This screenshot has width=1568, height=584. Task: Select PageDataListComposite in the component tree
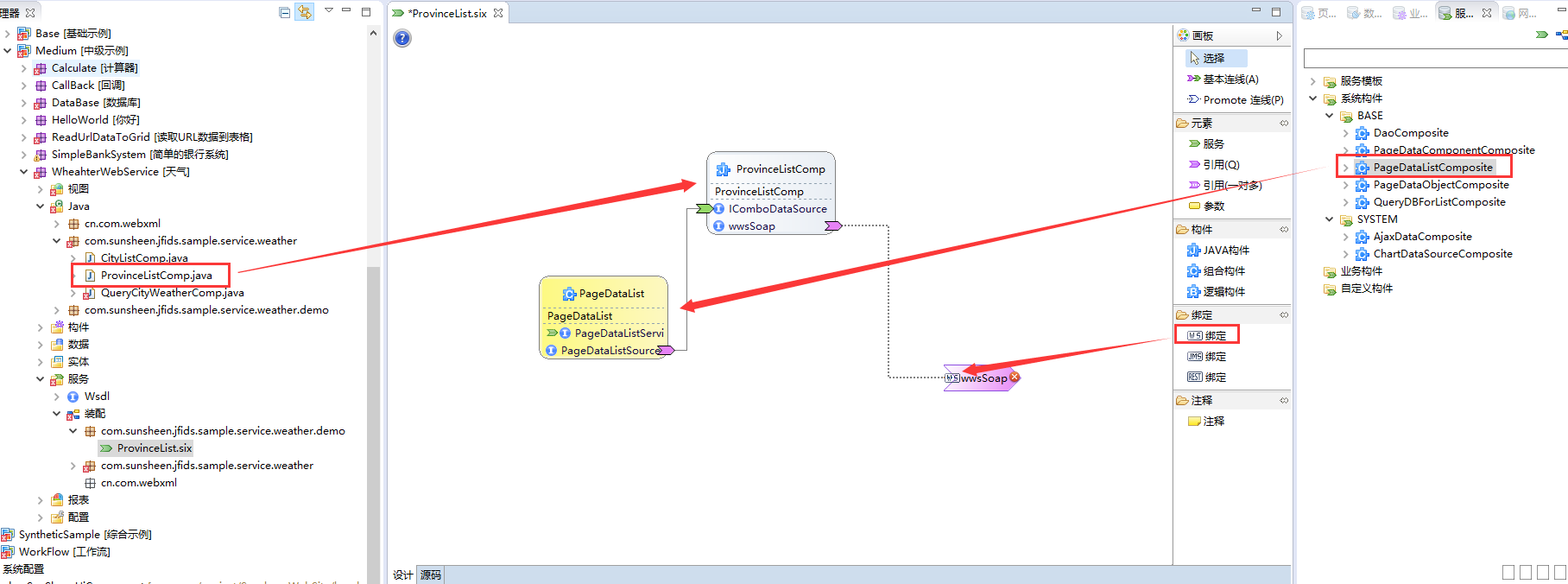(x=1432, y=168)
